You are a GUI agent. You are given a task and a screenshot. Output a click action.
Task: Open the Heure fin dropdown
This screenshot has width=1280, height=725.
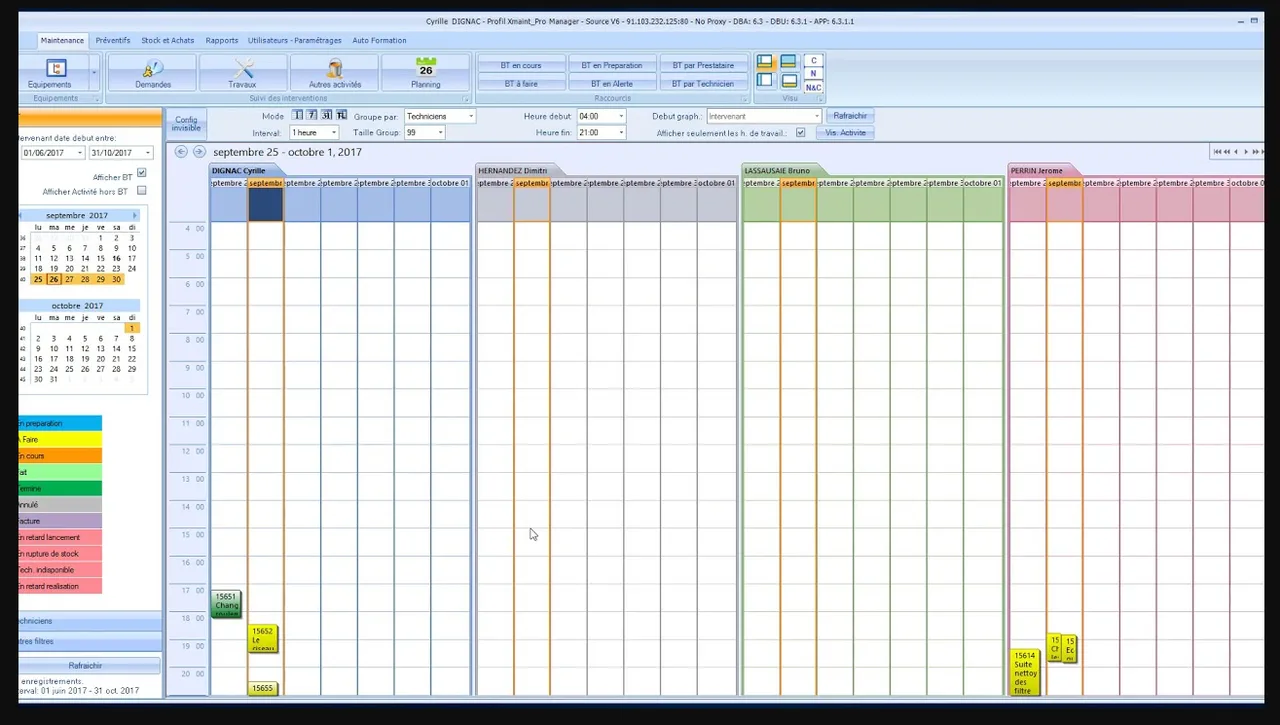point(621,132)
